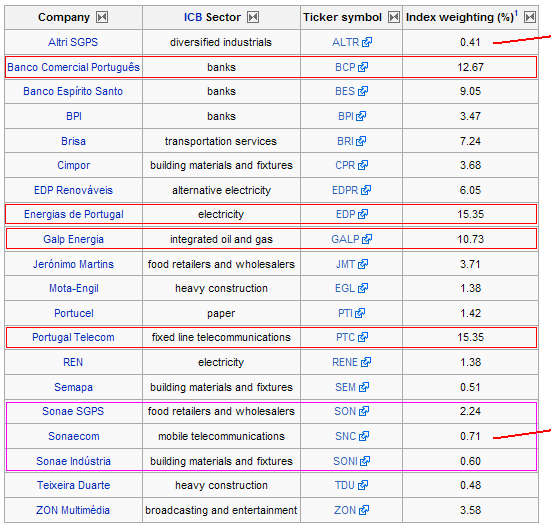Select the 'paper' sector cell
The image size is (560, 529).
tap(221, 313)
